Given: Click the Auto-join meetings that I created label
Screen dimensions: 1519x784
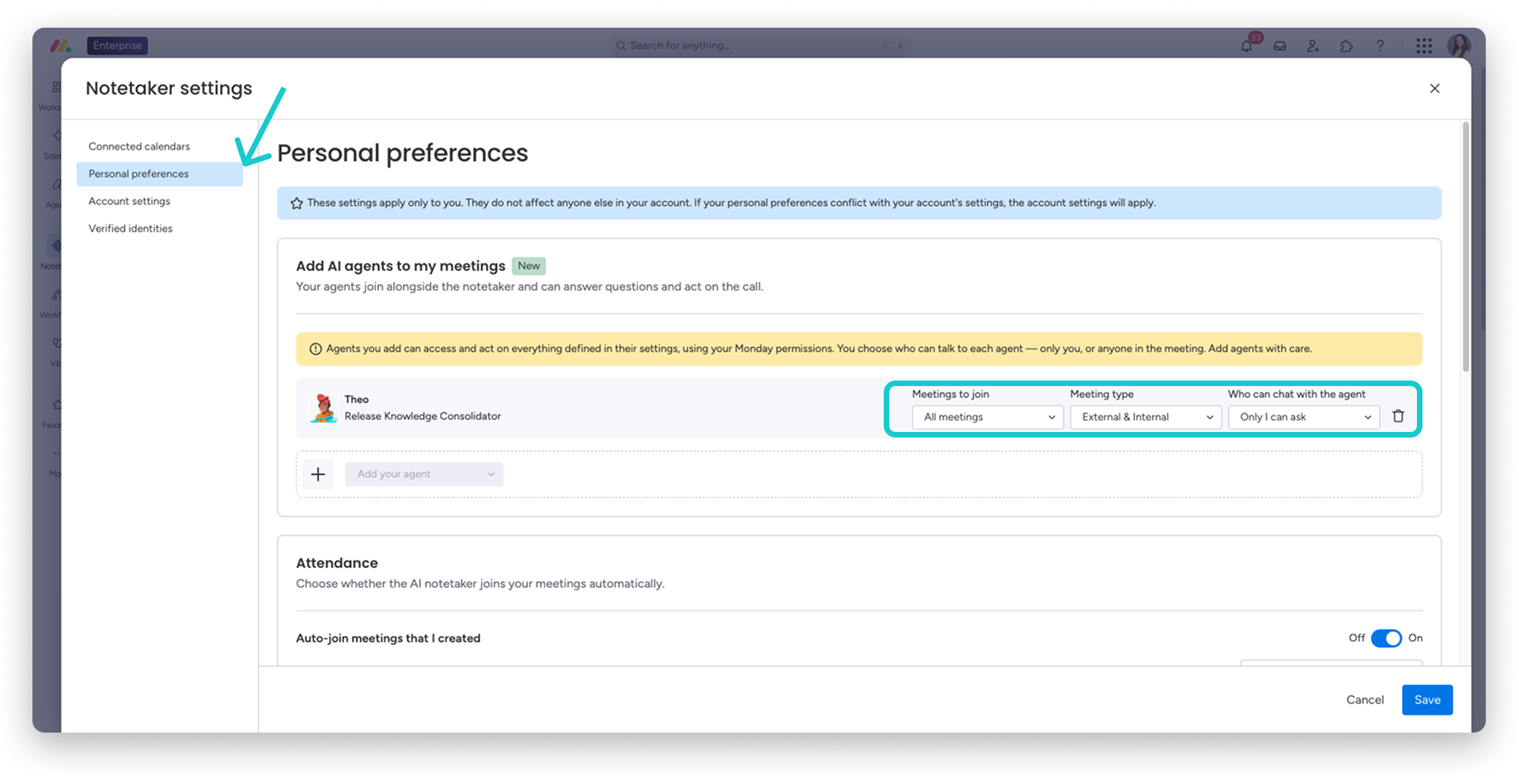Looking at the screenshot, I should coord(388,638).
